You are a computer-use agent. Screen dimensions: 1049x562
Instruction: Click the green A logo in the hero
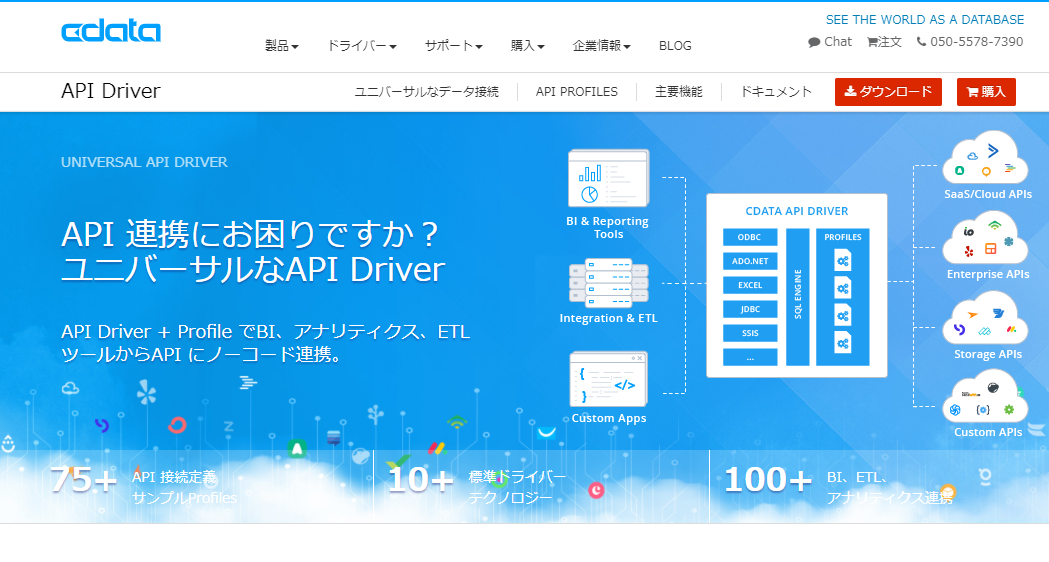(297, 448)
